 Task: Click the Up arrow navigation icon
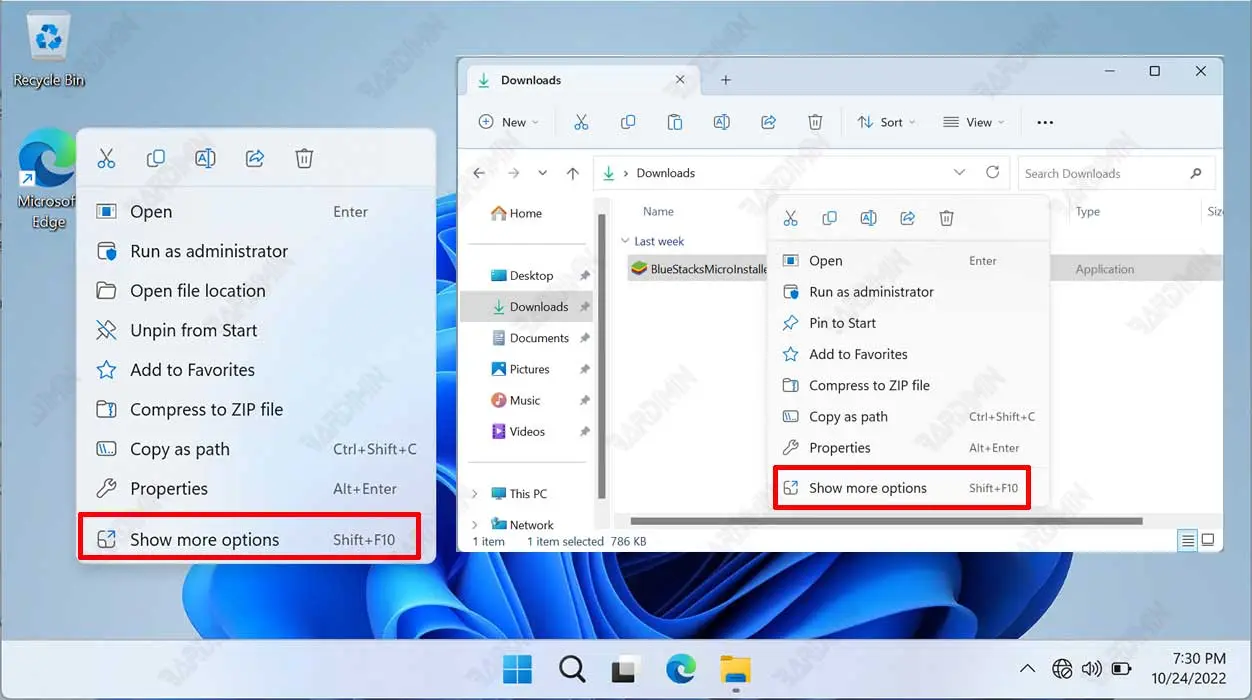tap(572, 173)
